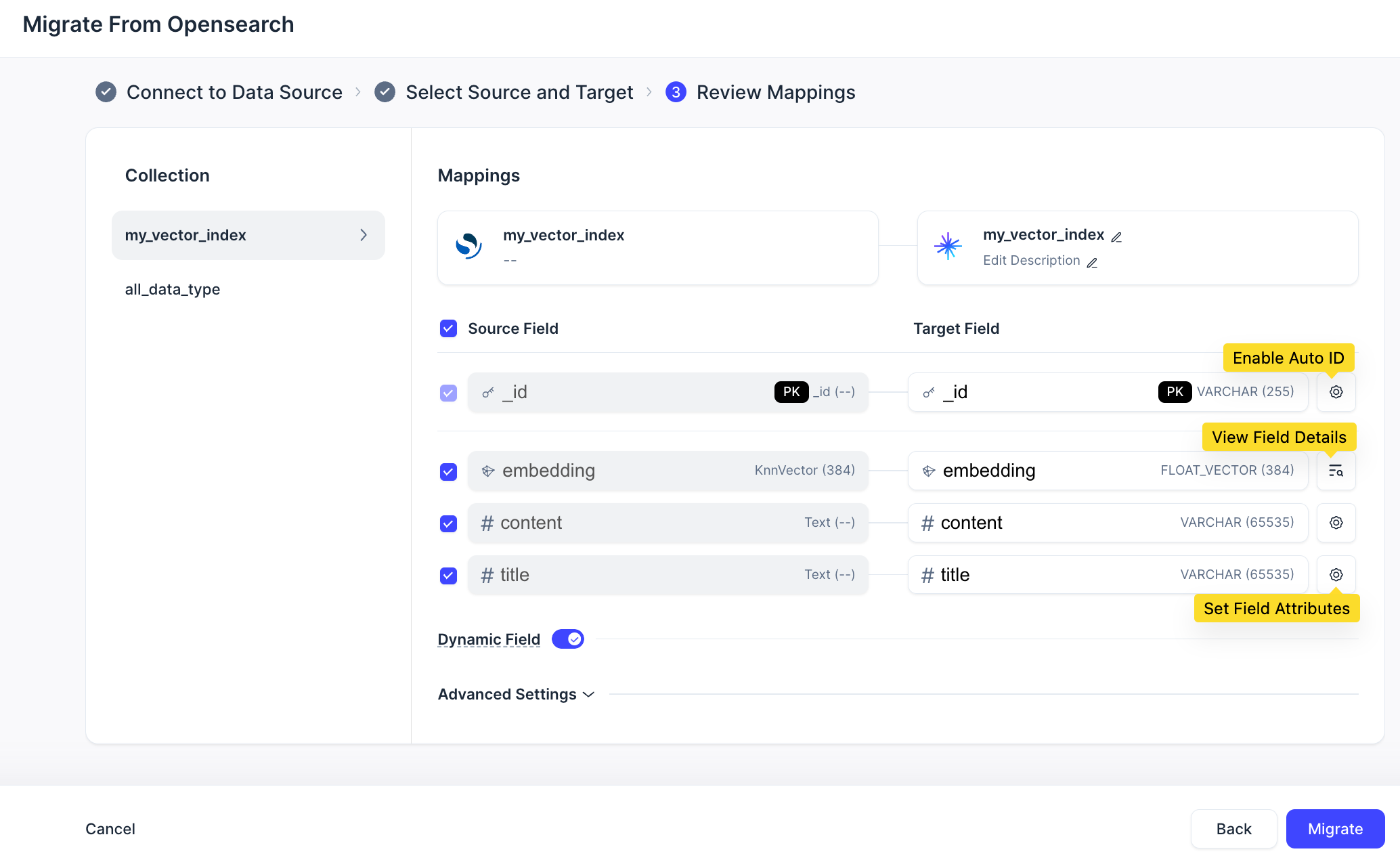Click hash icon in source title field
Image resolution: width=1400 pixels, height=860 pixels.
(487, 575)
